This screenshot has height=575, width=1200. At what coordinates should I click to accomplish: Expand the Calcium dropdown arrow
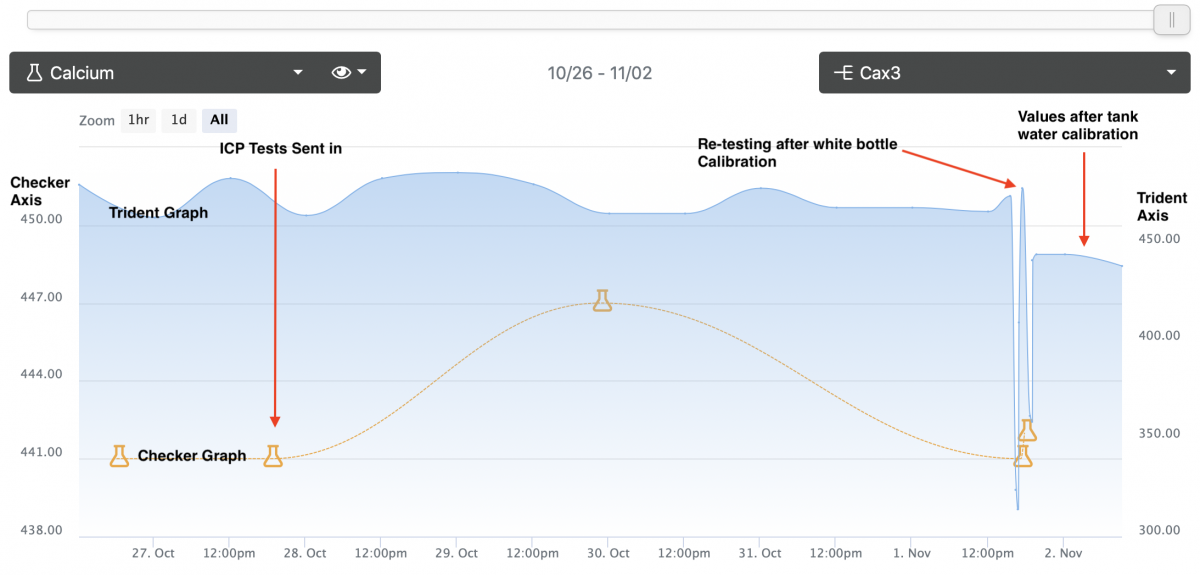297,73
